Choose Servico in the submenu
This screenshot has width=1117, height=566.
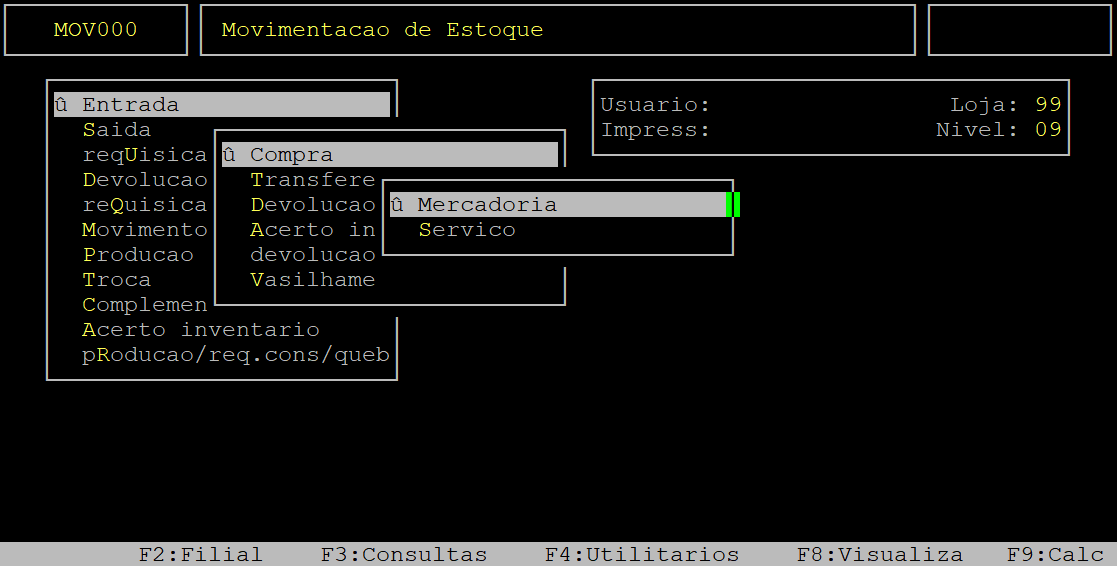pyautogui.click(x=467, y=230)
